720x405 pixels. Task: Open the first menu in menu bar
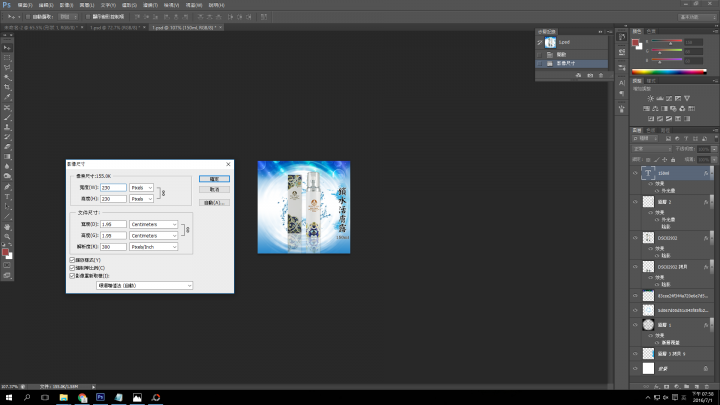(x=25, y=5)
